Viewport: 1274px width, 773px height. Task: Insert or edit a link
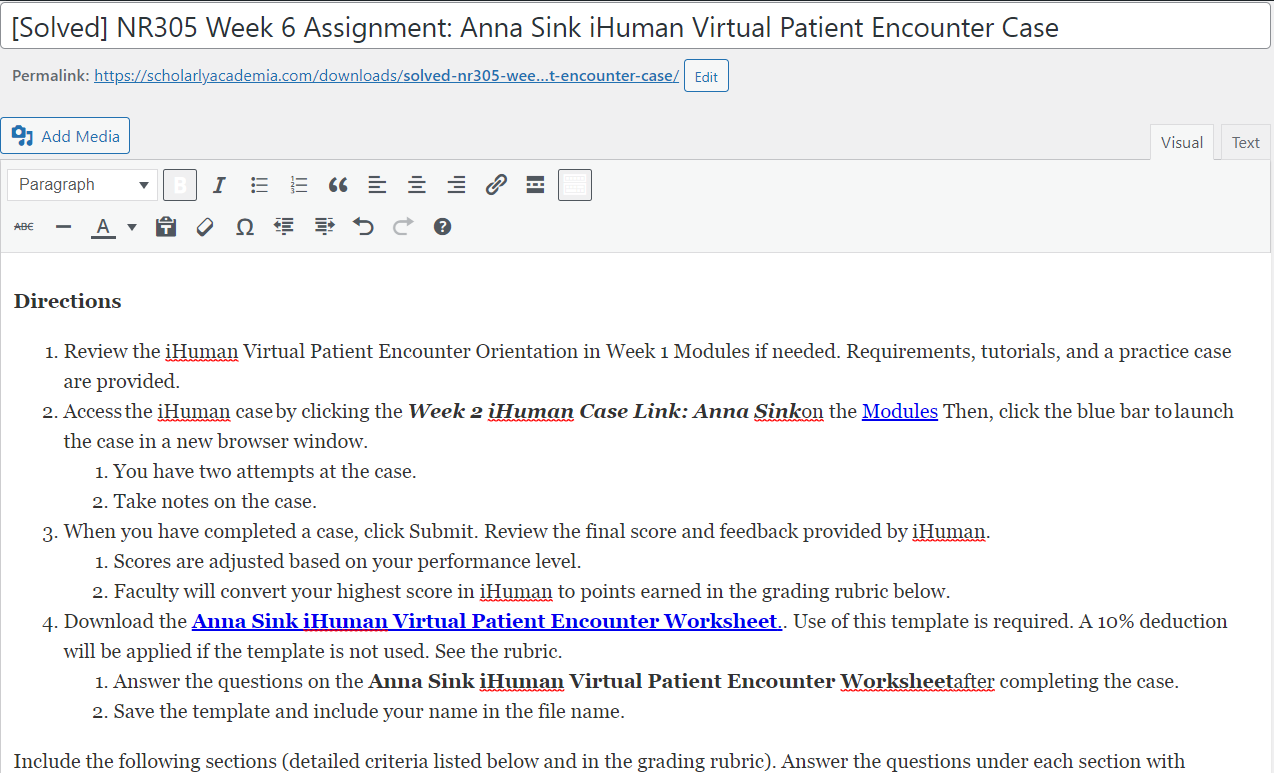click(496, 185)
